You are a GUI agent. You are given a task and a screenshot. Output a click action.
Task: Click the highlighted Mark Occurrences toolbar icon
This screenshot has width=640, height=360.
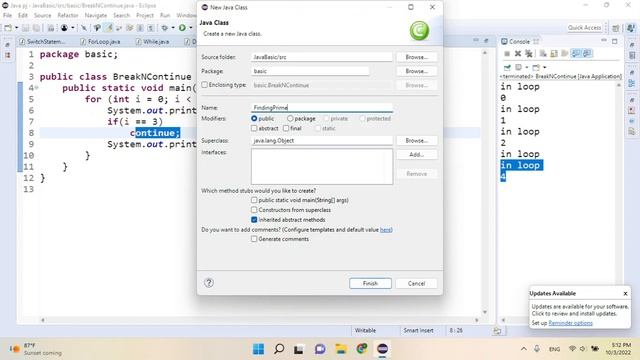[x=109, y=28]
